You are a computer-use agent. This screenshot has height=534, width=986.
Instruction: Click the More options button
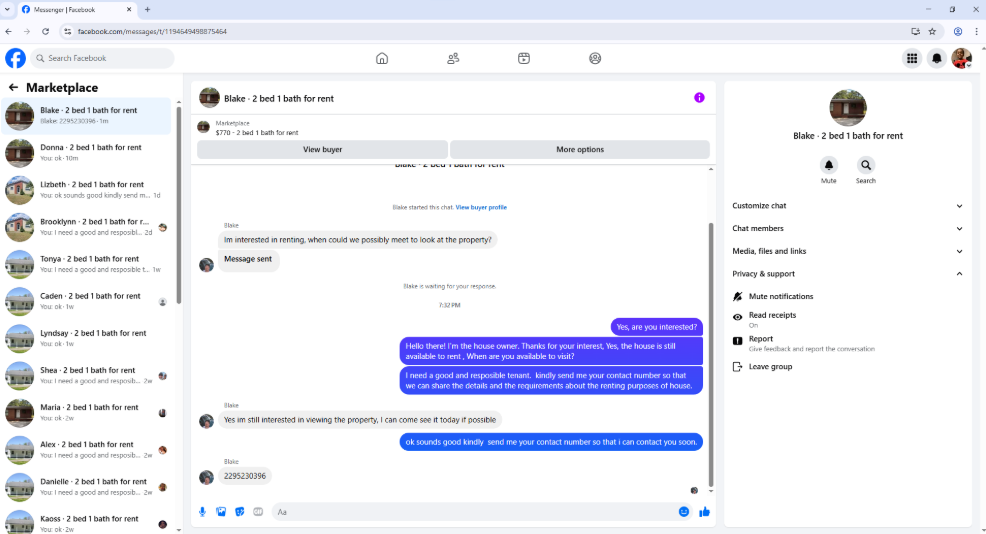580,150
